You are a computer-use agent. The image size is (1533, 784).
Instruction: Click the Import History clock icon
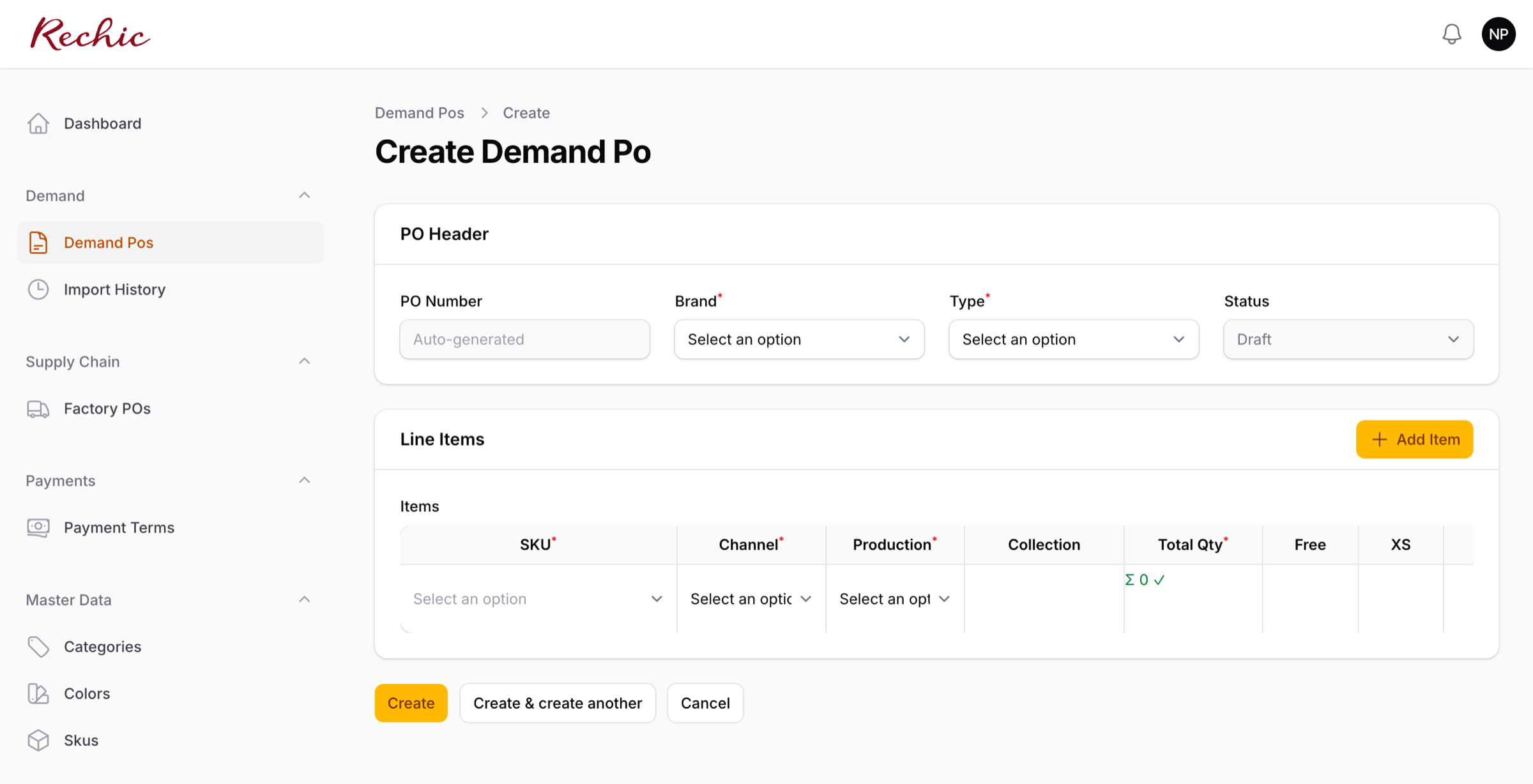point(38,289)
